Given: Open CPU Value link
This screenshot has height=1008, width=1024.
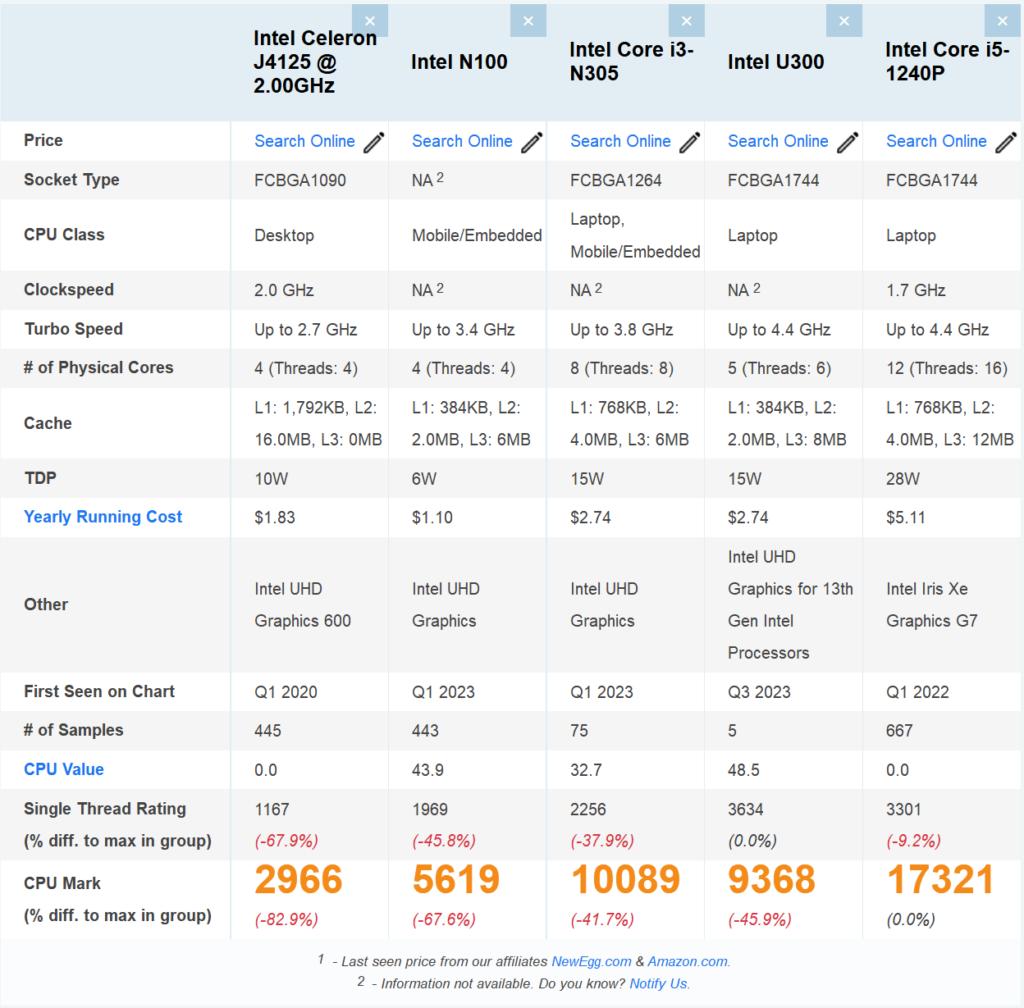Looking at the screenshot, I should (63, 770).
